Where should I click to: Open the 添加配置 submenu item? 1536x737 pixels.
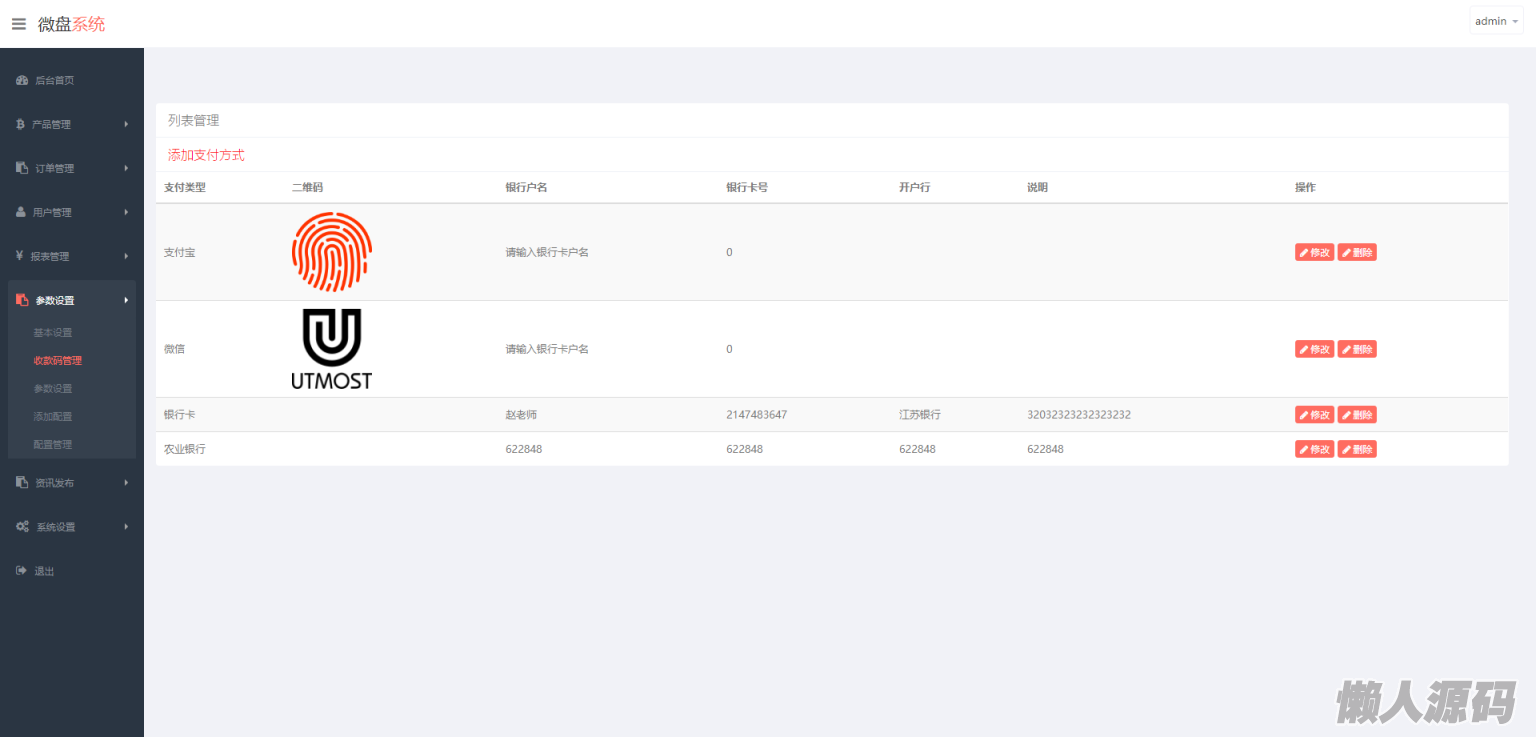pyautogui.click(x=53, y=416)
